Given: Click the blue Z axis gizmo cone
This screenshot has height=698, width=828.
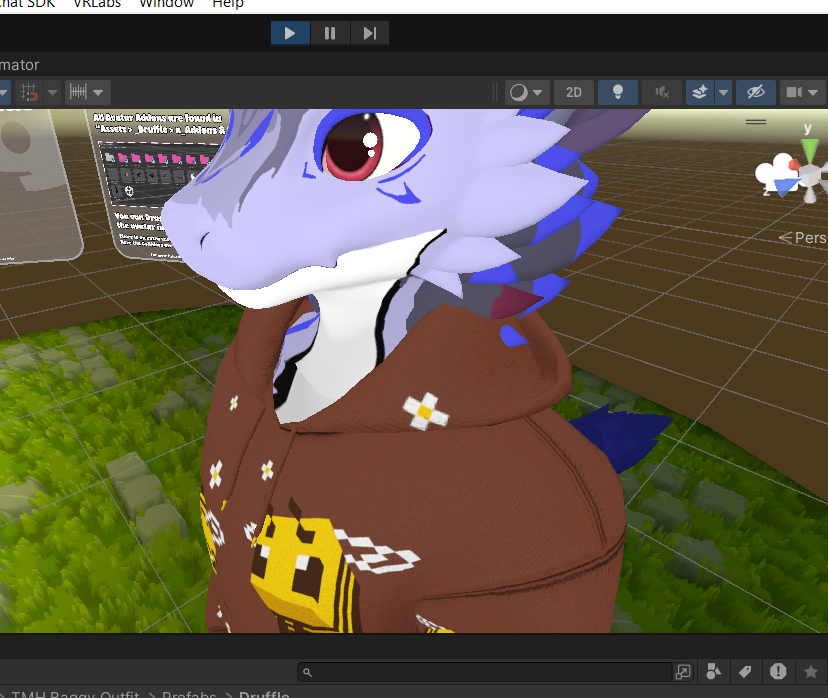Looking at the screenshot, I should click(x=786, y=186).
